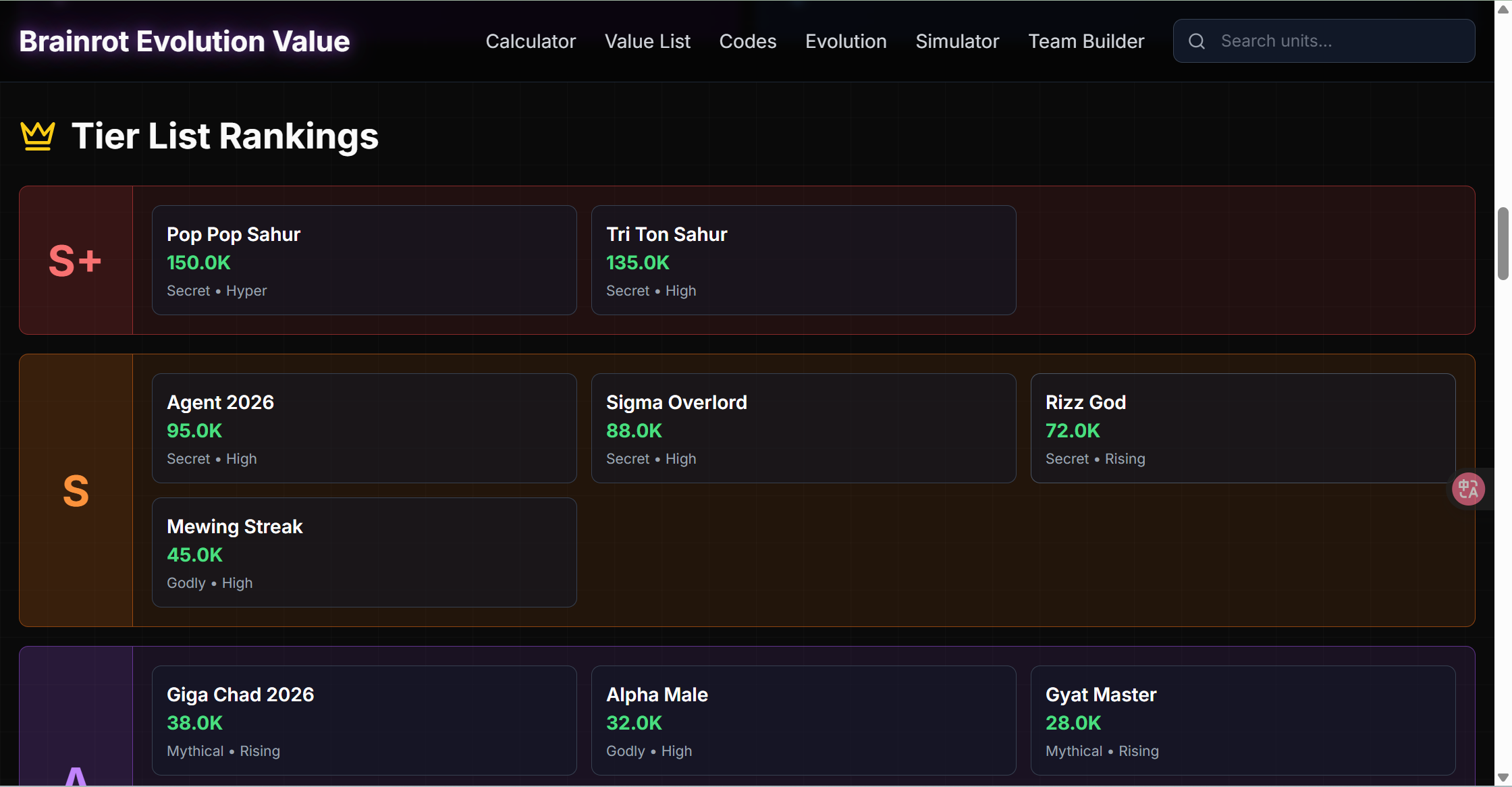Click the crown icon beside Tier List Rankings
The width and height of the screenshot is (1512, 787).
[37, 136]
